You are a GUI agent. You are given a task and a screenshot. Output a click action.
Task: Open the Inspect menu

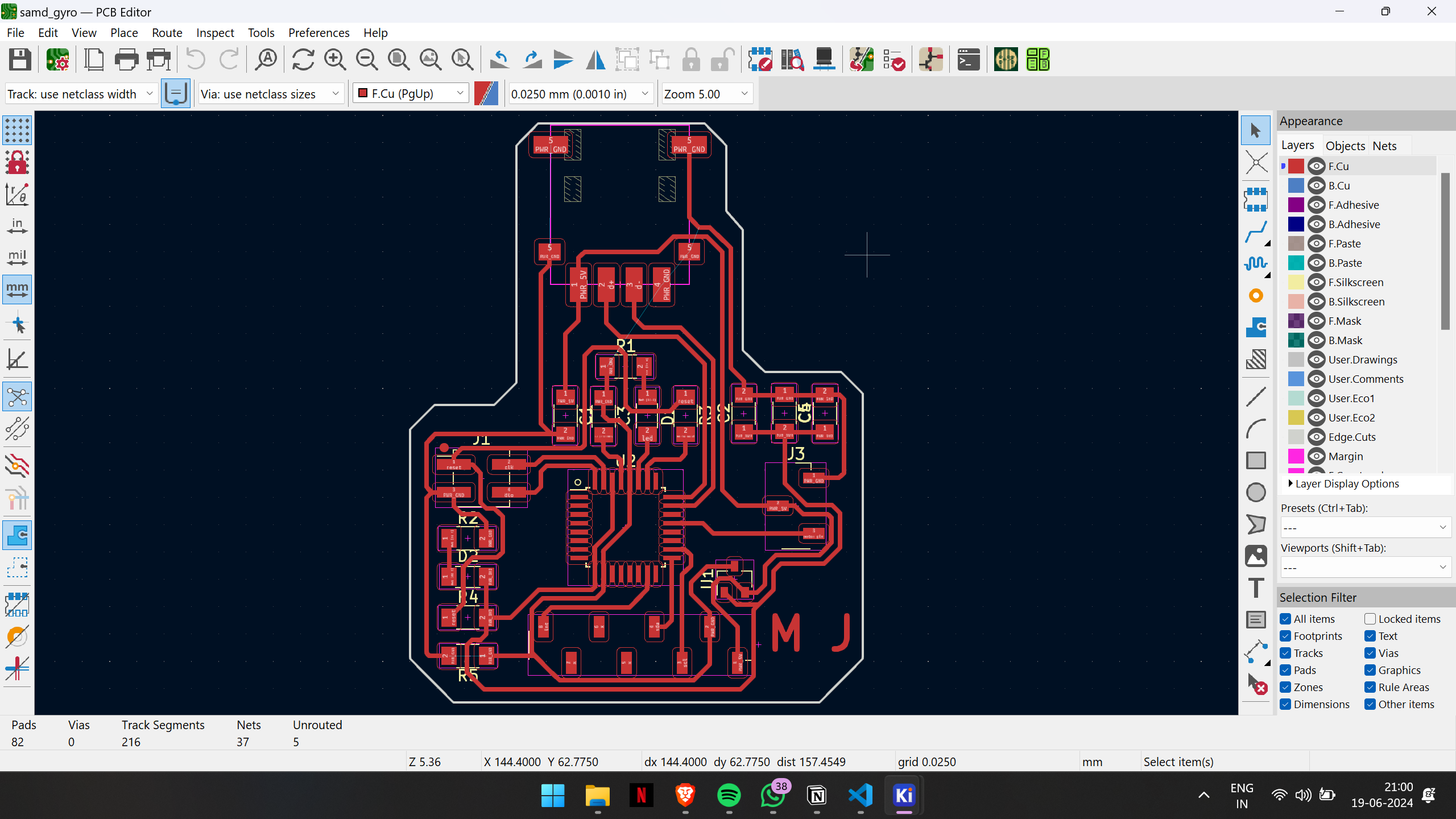click(215, 32)
